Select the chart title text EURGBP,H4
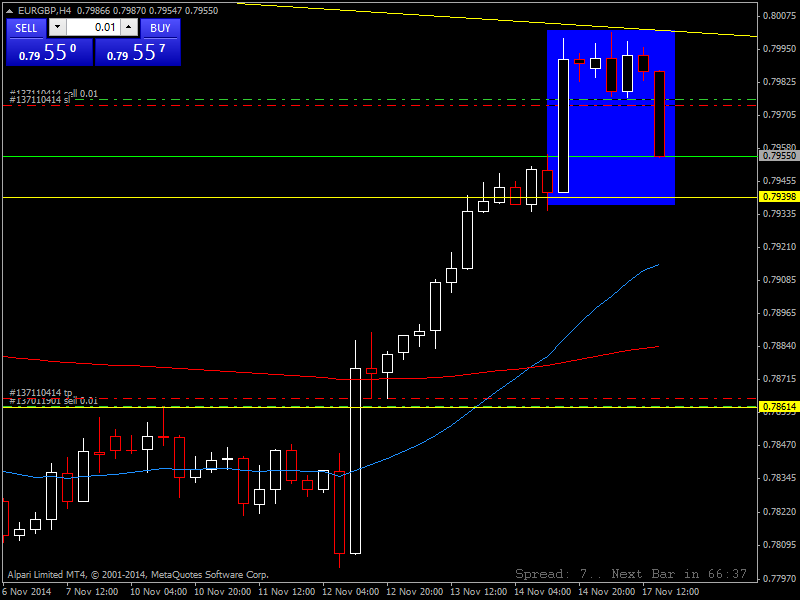The height and width of the screenshot is (600, 800). click(44, 10)
